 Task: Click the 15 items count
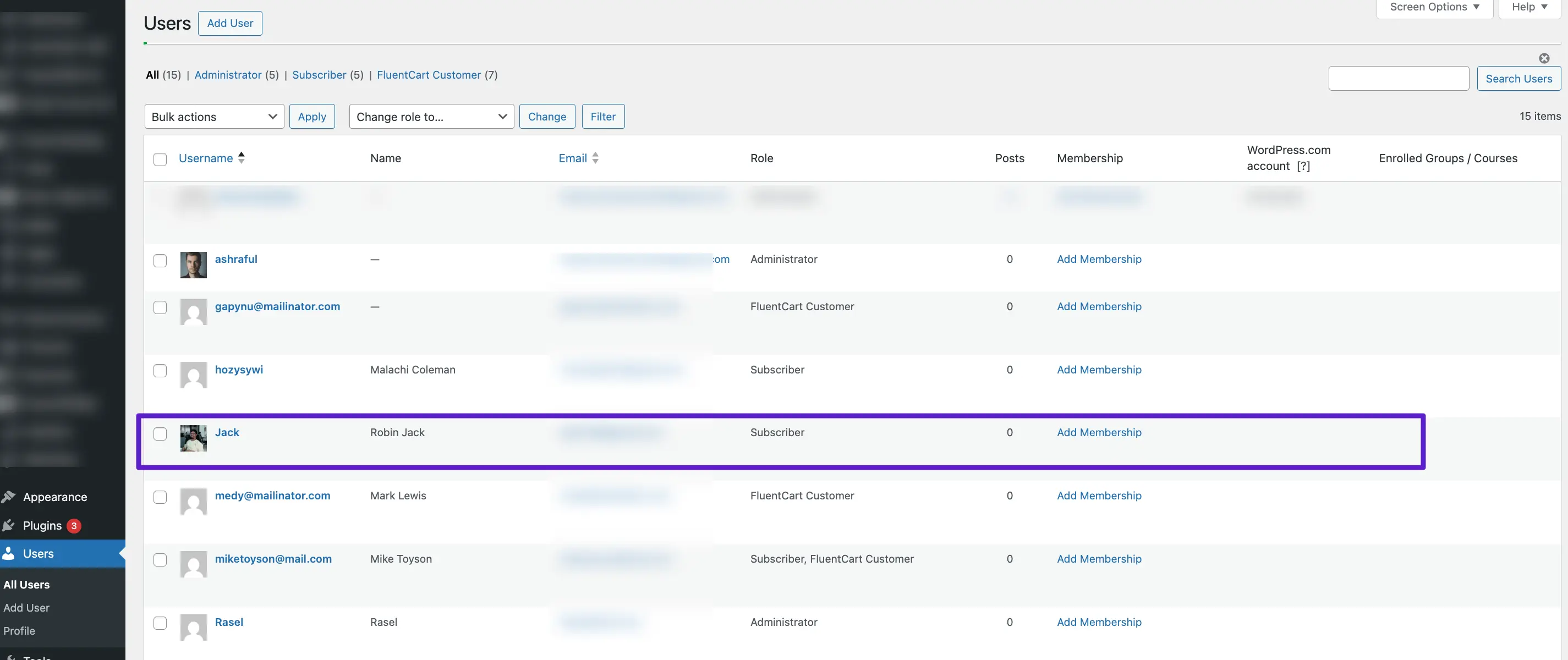(x=1540, y=116)
